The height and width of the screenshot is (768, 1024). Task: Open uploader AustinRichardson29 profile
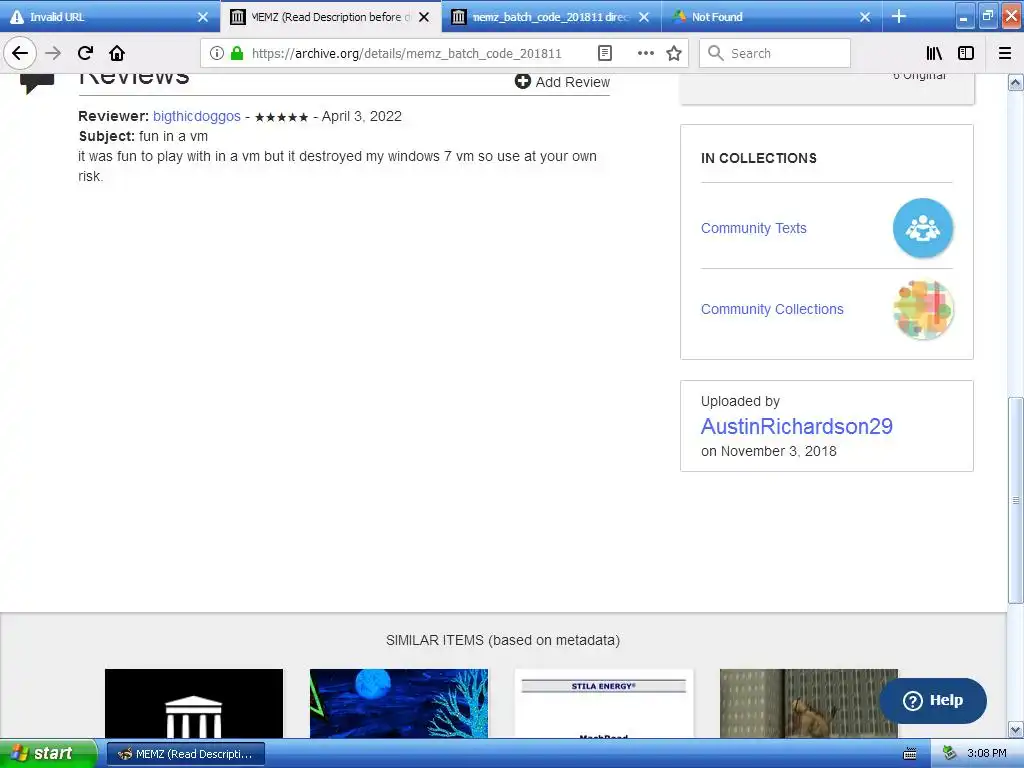(797, 426)
